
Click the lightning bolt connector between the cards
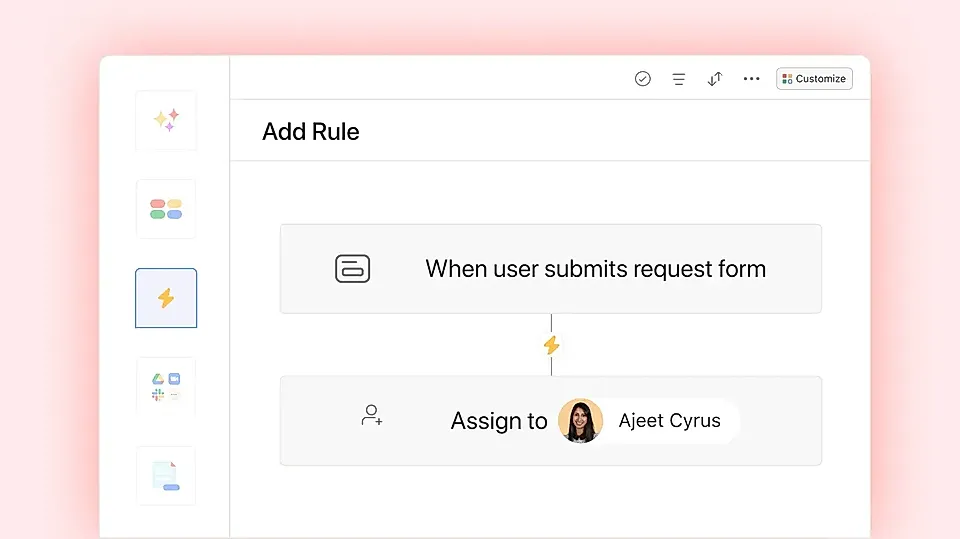tap(552, 345)
